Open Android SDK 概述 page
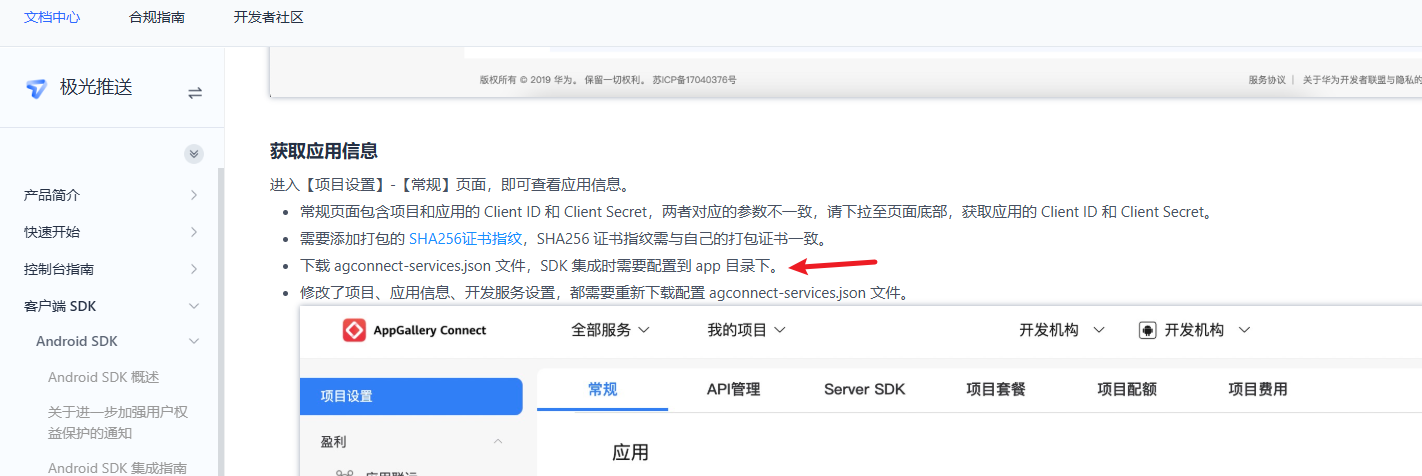The height and width of the screenshot is (476, 1422). (x=104, y=377)
